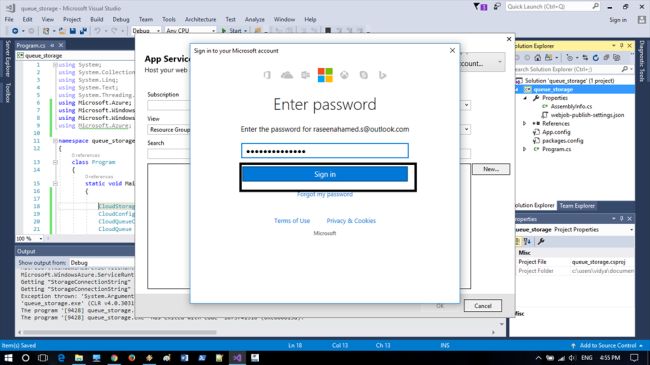This screenshot has width=650, height=365.
Task: Select webjob-publish-settings.json file
Action: coord(587,115)
